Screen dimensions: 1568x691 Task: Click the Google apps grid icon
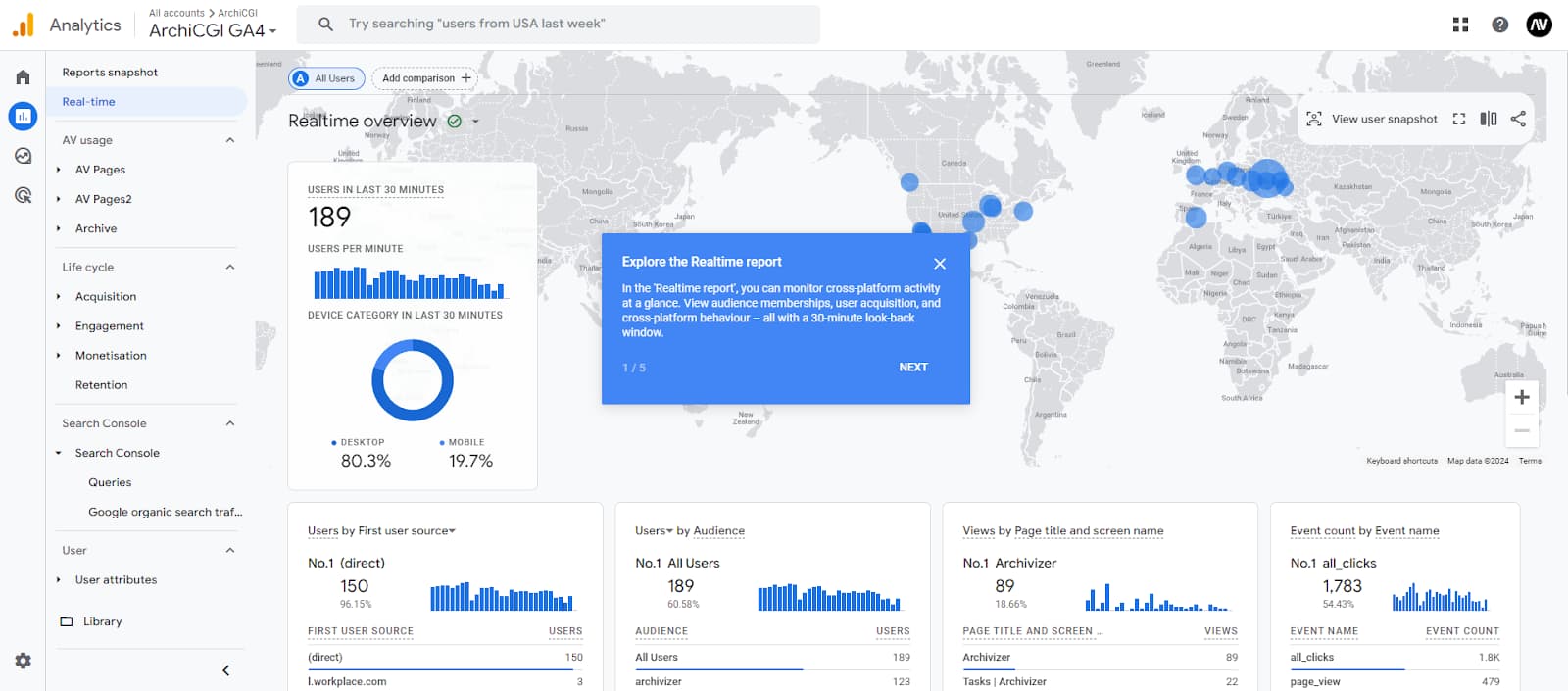pyautogui.click(x=1460, y=25)
